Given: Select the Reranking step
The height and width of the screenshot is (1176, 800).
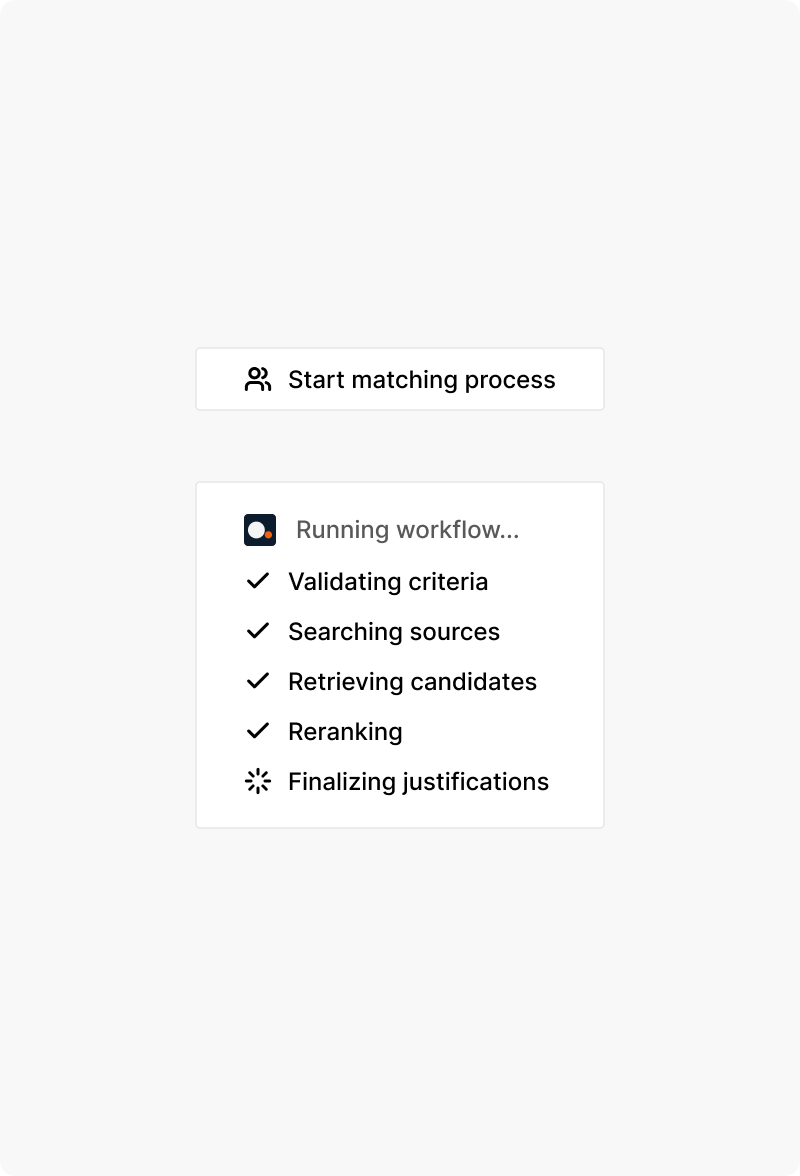Looking at the screenshot, I should [344, 731].
